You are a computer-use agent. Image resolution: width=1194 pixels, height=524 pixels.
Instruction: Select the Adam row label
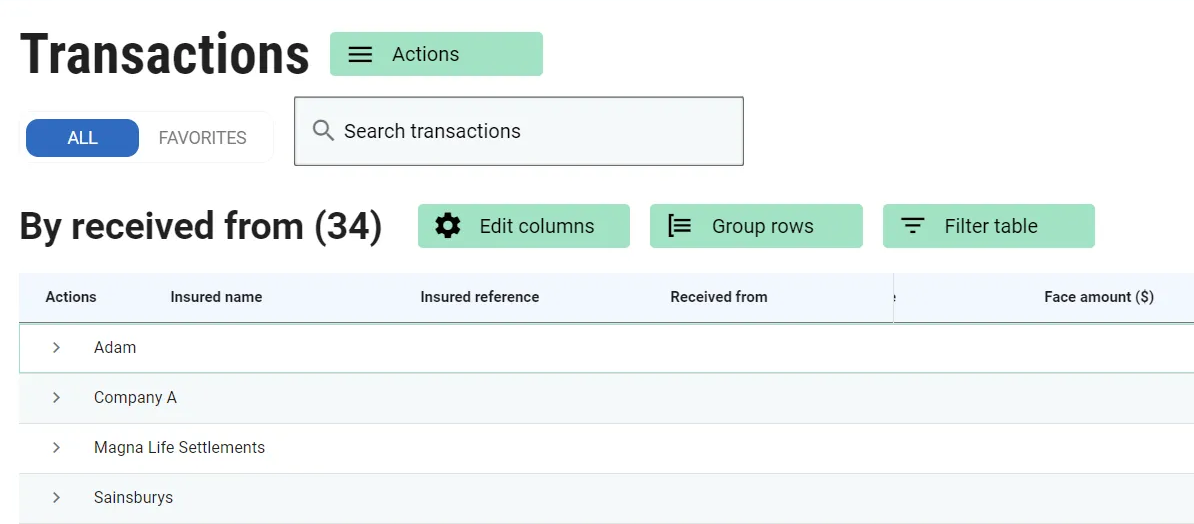coord(115,348)
